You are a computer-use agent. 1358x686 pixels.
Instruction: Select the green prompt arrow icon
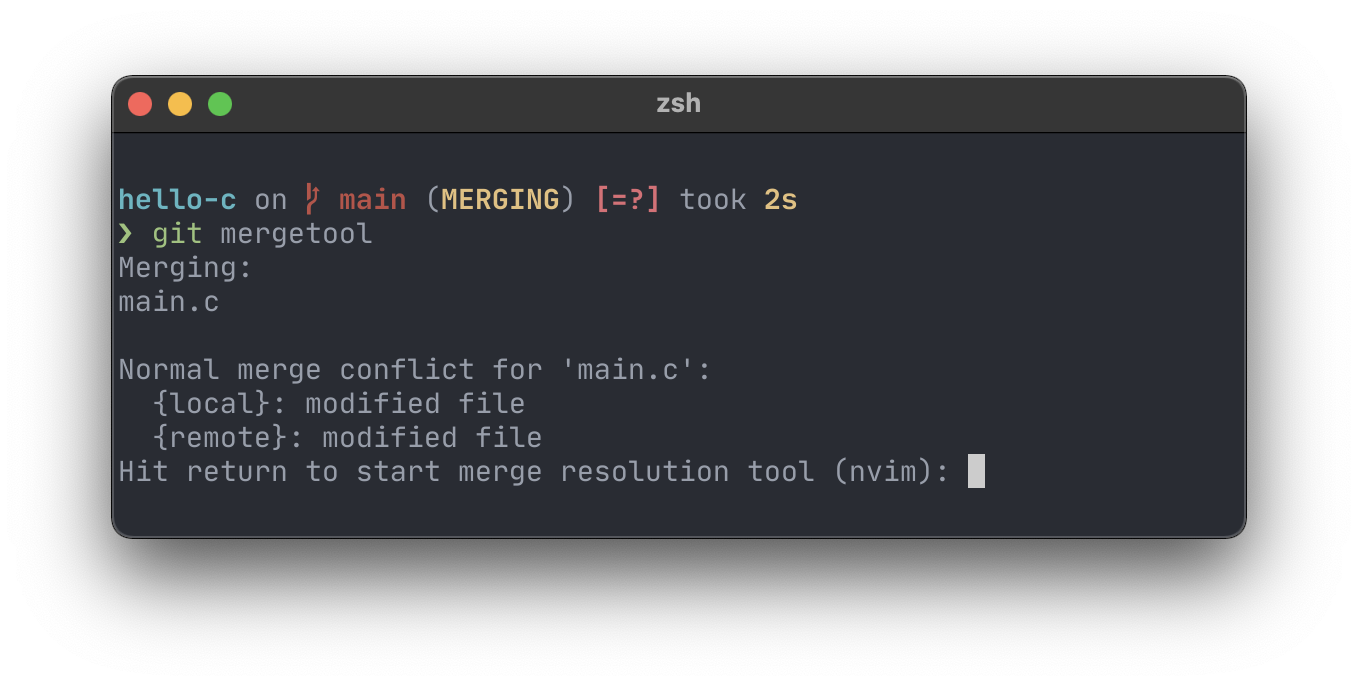(x=126, y=233)
